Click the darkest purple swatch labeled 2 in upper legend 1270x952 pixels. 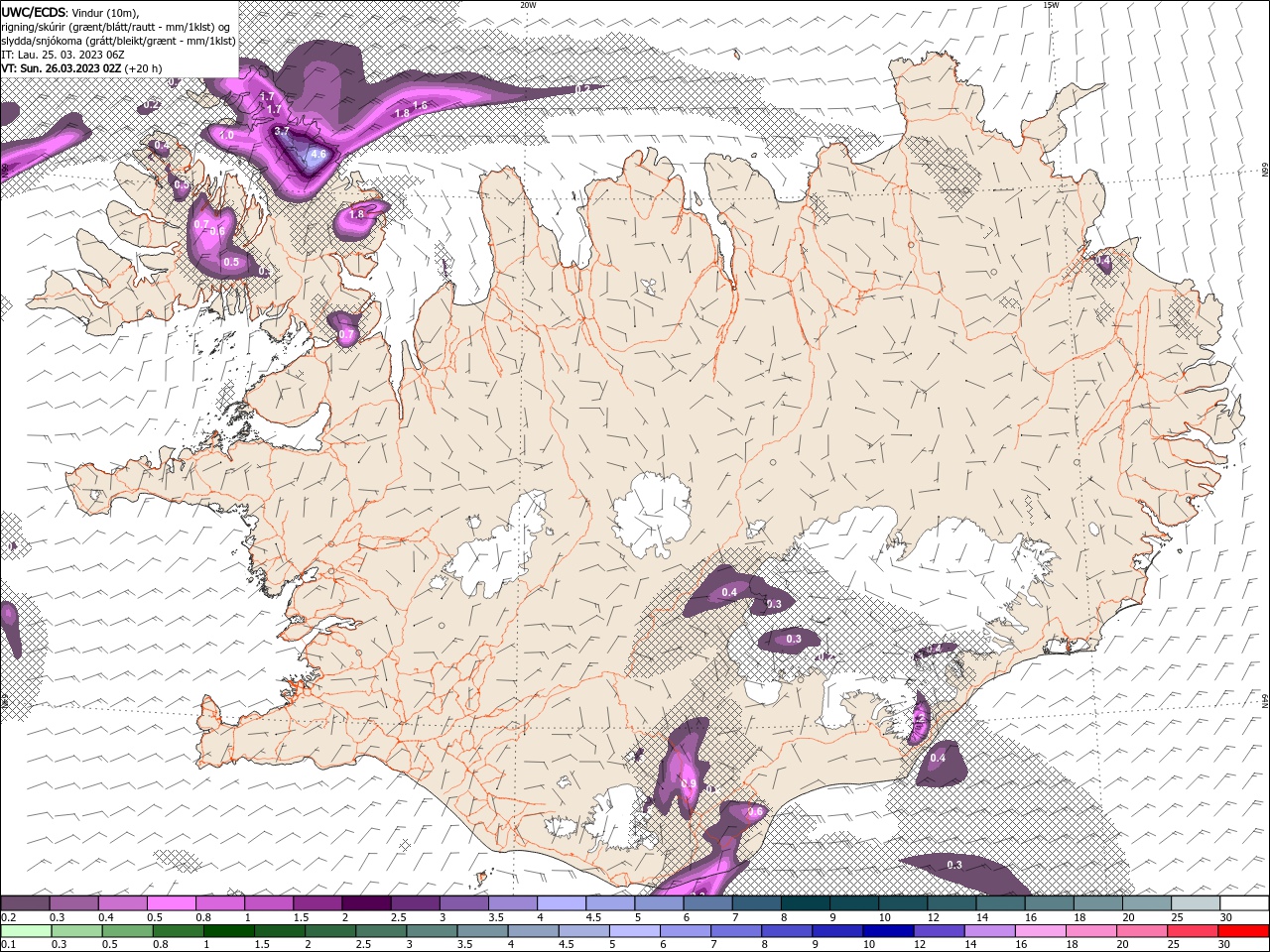pyautogui.click(x=366, y=903)
